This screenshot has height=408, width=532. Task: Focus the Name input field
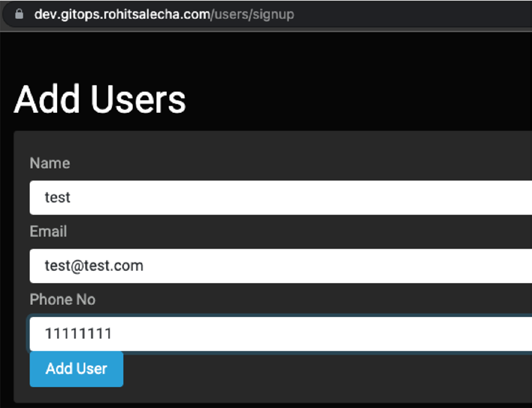281,197
